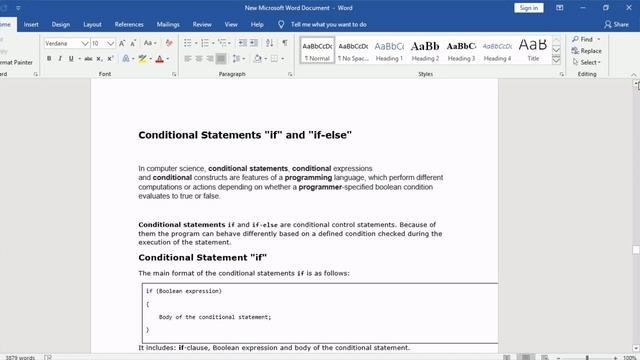Viewport: 640px width, 360px height.
Task: Shrink font size with the smaller A icon
Action: 133,43
